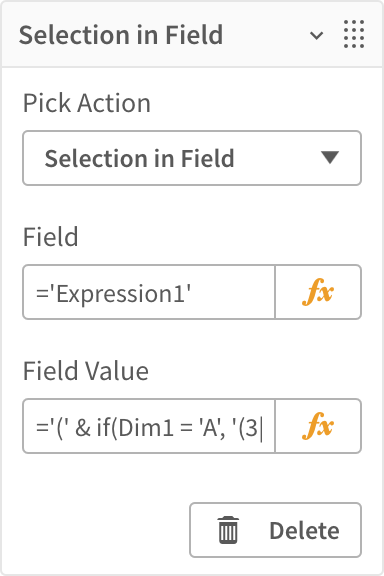Open the Pick Action dropdown
This screenshot has height=576, width=384.
tap(192, 158)
